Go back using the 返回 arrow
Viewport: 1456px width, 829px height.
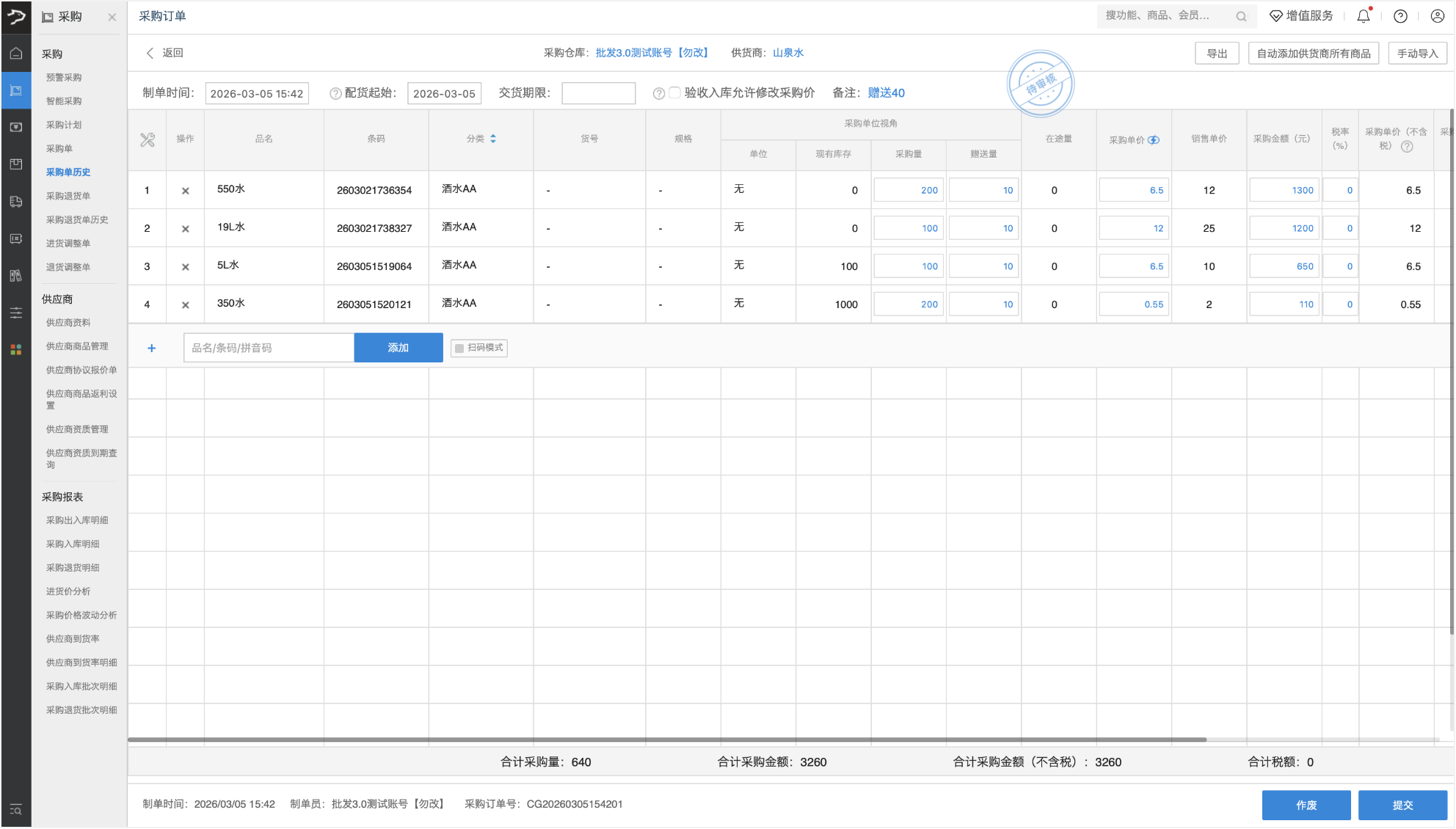click(x=150, y=53)
